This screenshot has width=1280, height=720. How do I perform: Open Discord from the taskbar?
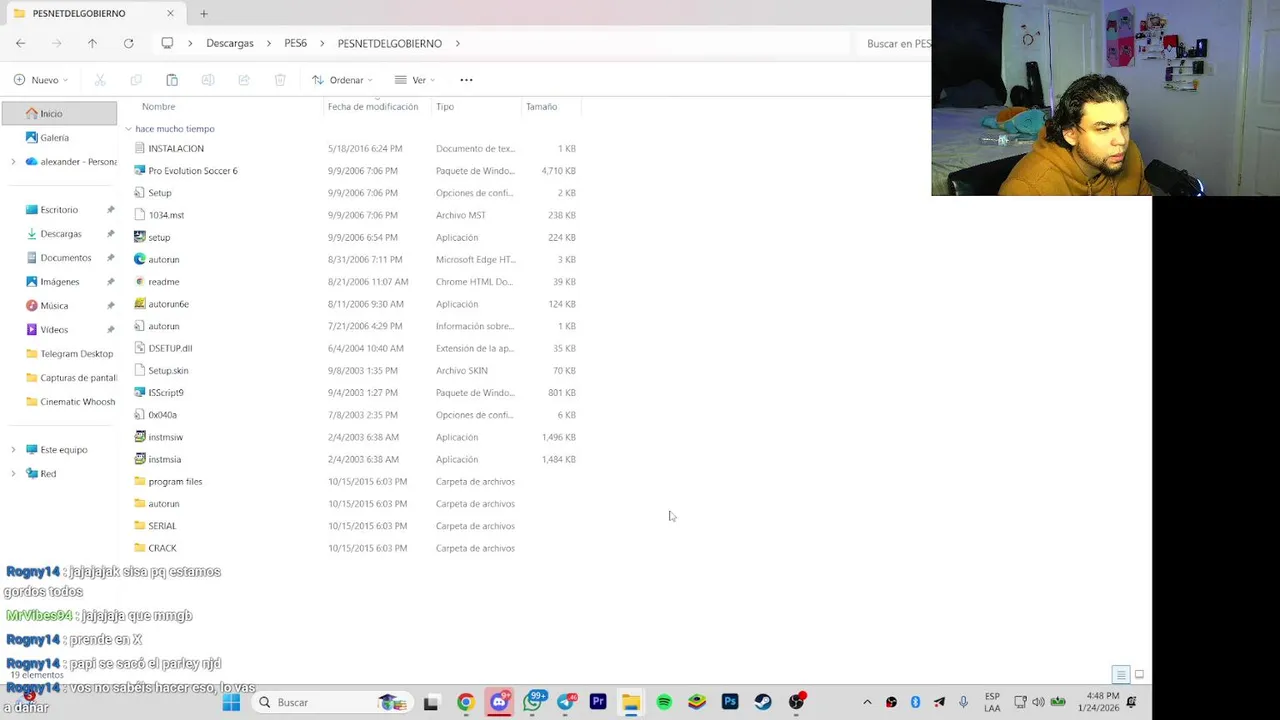tap(499, 702)
